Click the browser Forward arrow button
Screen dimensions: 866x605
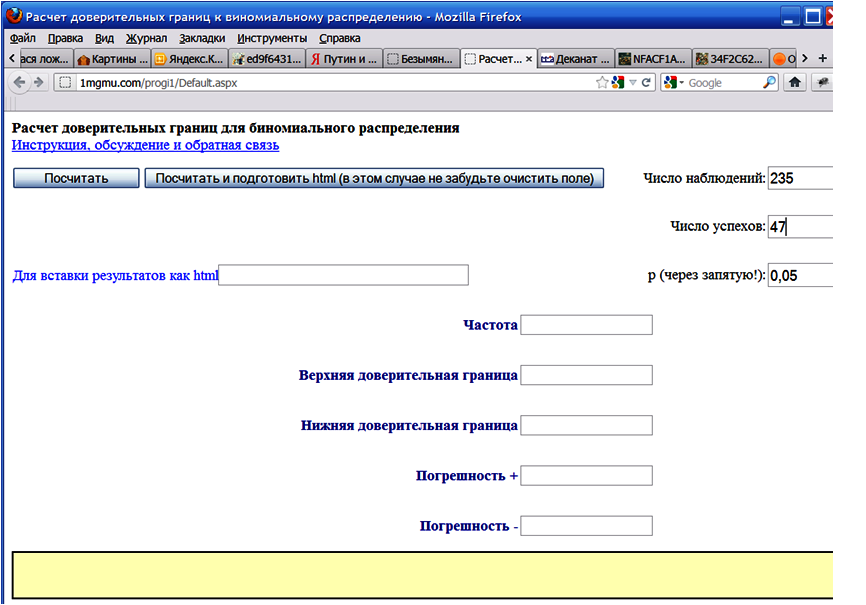[x=38, y=82]
